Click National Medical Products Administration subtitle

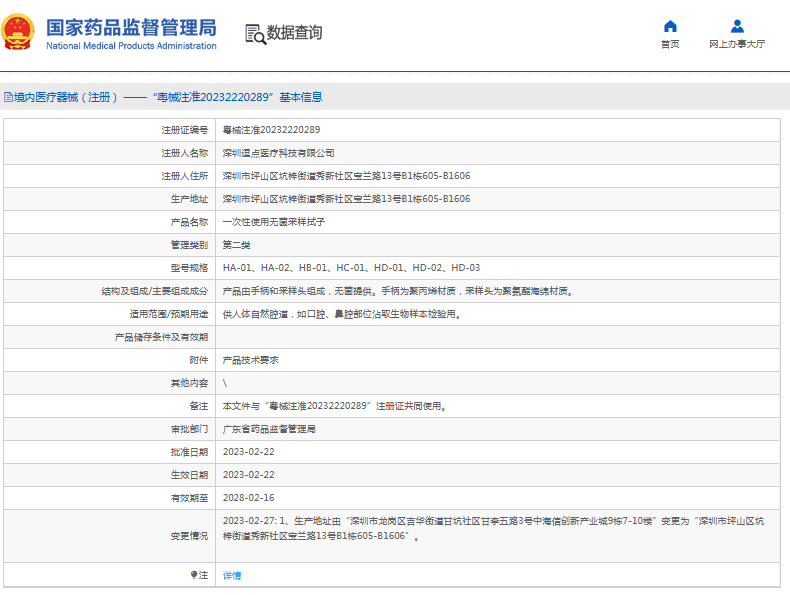131,46
